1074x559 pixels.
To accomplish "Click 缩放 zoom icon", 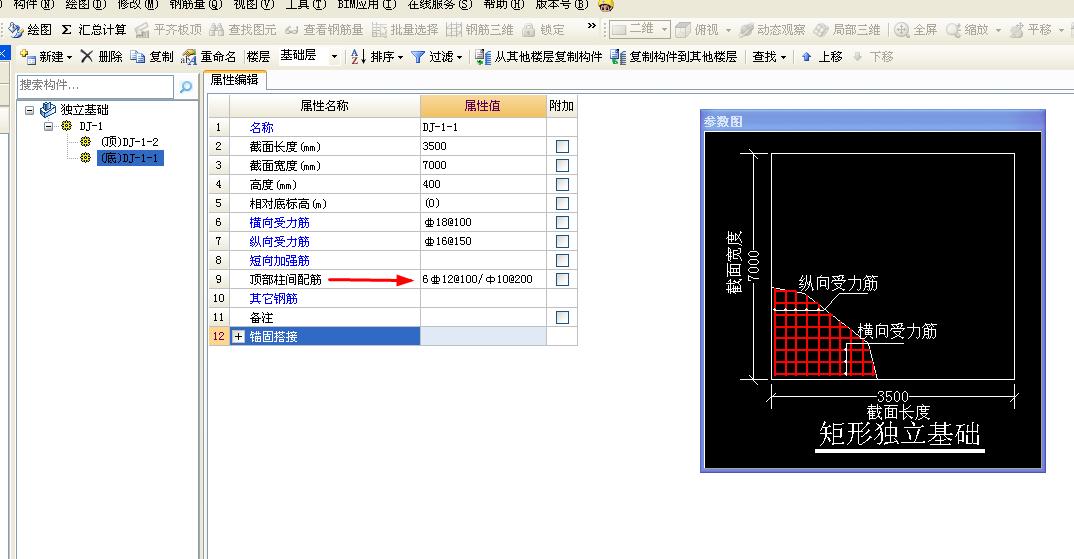I will (953, 29).
